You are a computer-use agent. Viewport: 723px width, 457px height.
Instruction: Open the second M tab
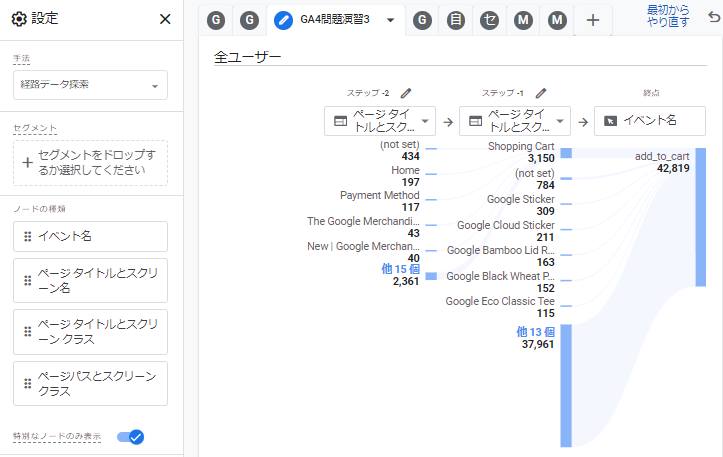557,20
